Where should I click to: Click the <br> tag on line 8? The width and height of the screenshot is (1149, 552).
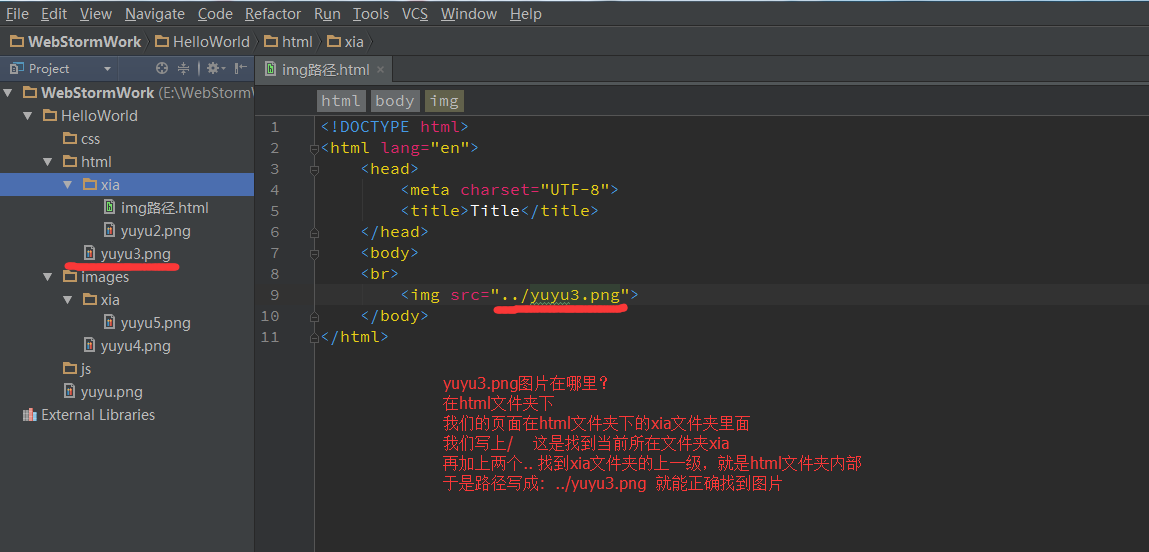coord(380,274)
